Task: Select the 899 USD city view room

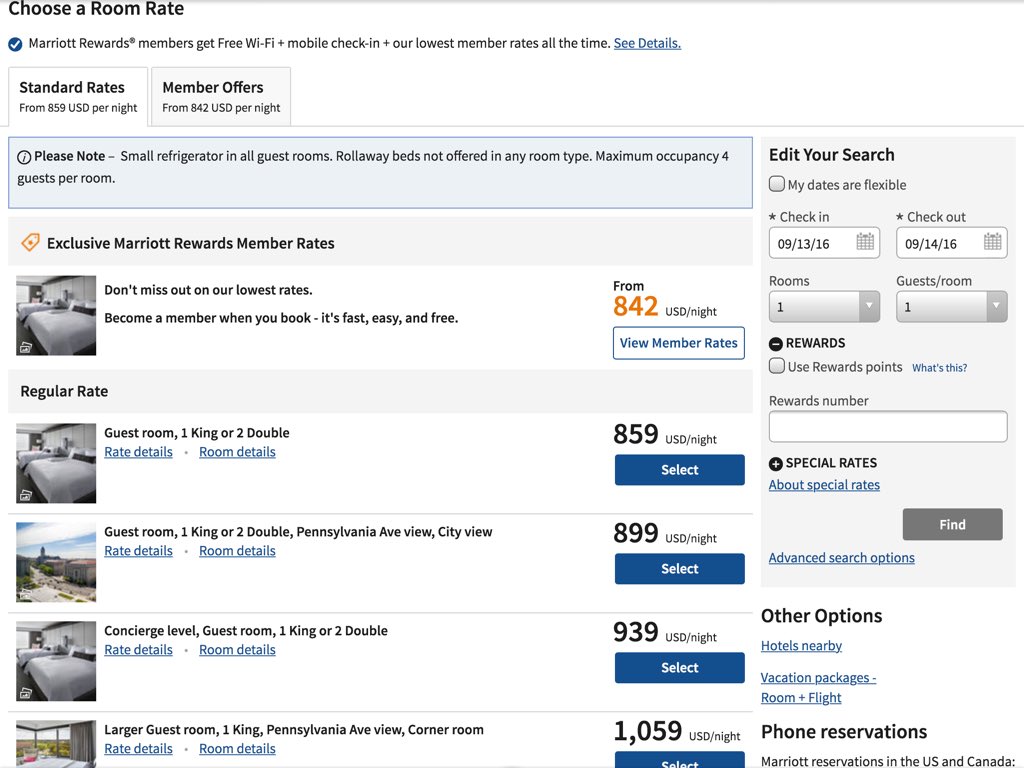Action: tap(679, 569)
